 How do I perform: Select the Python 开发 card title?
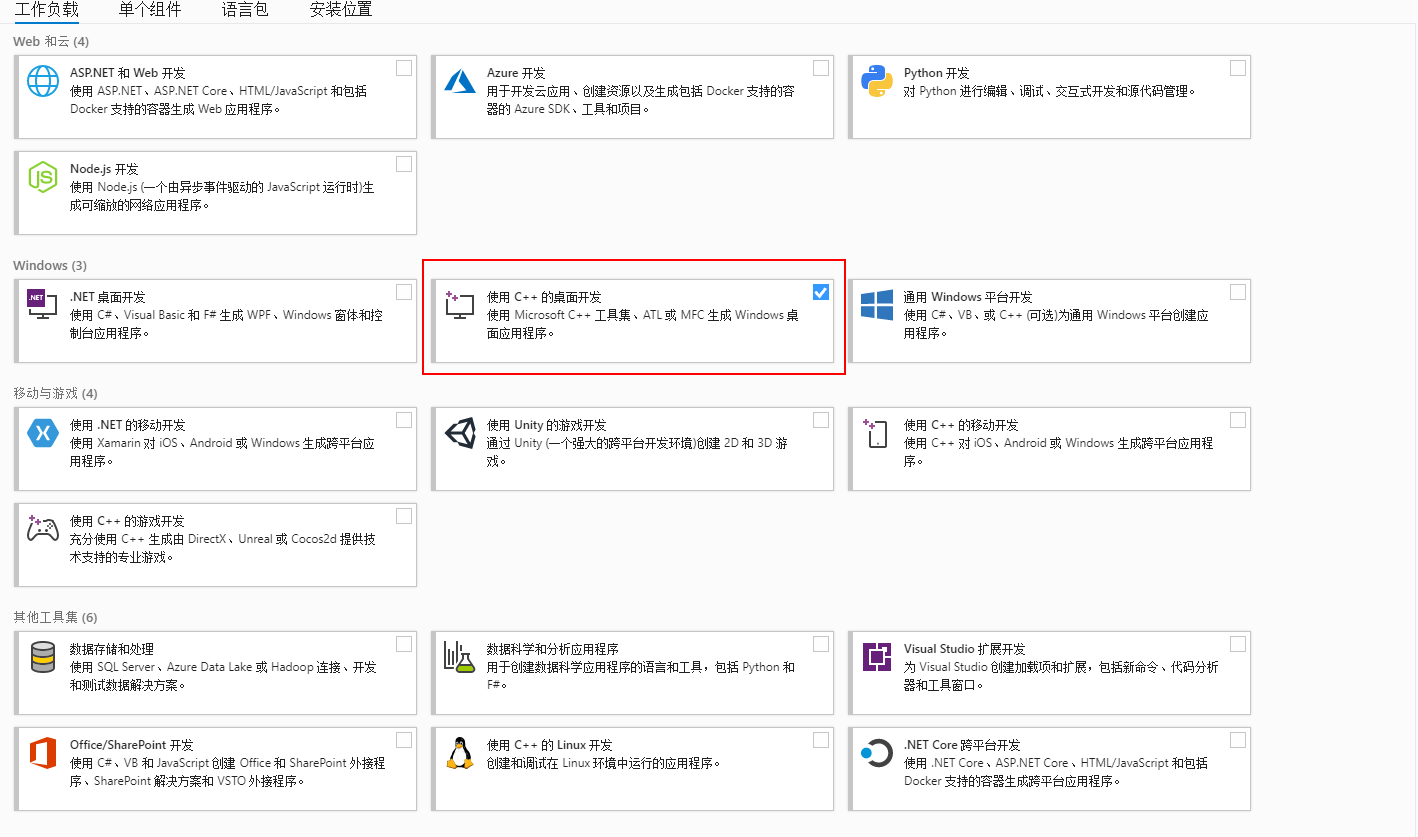937,73
